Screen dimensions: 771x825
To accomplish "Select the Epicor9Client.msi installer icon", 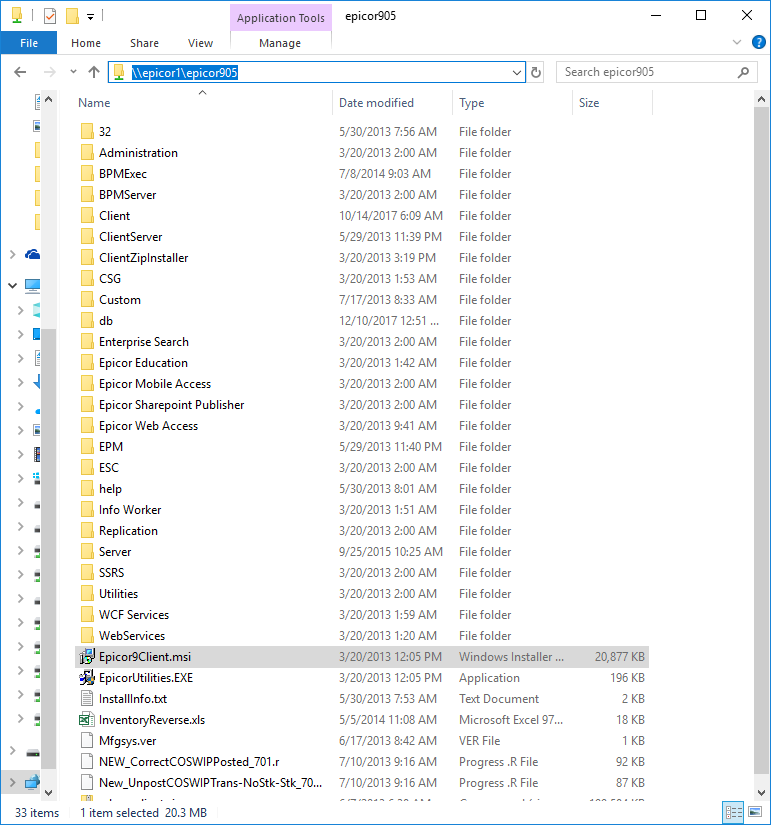I will tap(87, 657).
